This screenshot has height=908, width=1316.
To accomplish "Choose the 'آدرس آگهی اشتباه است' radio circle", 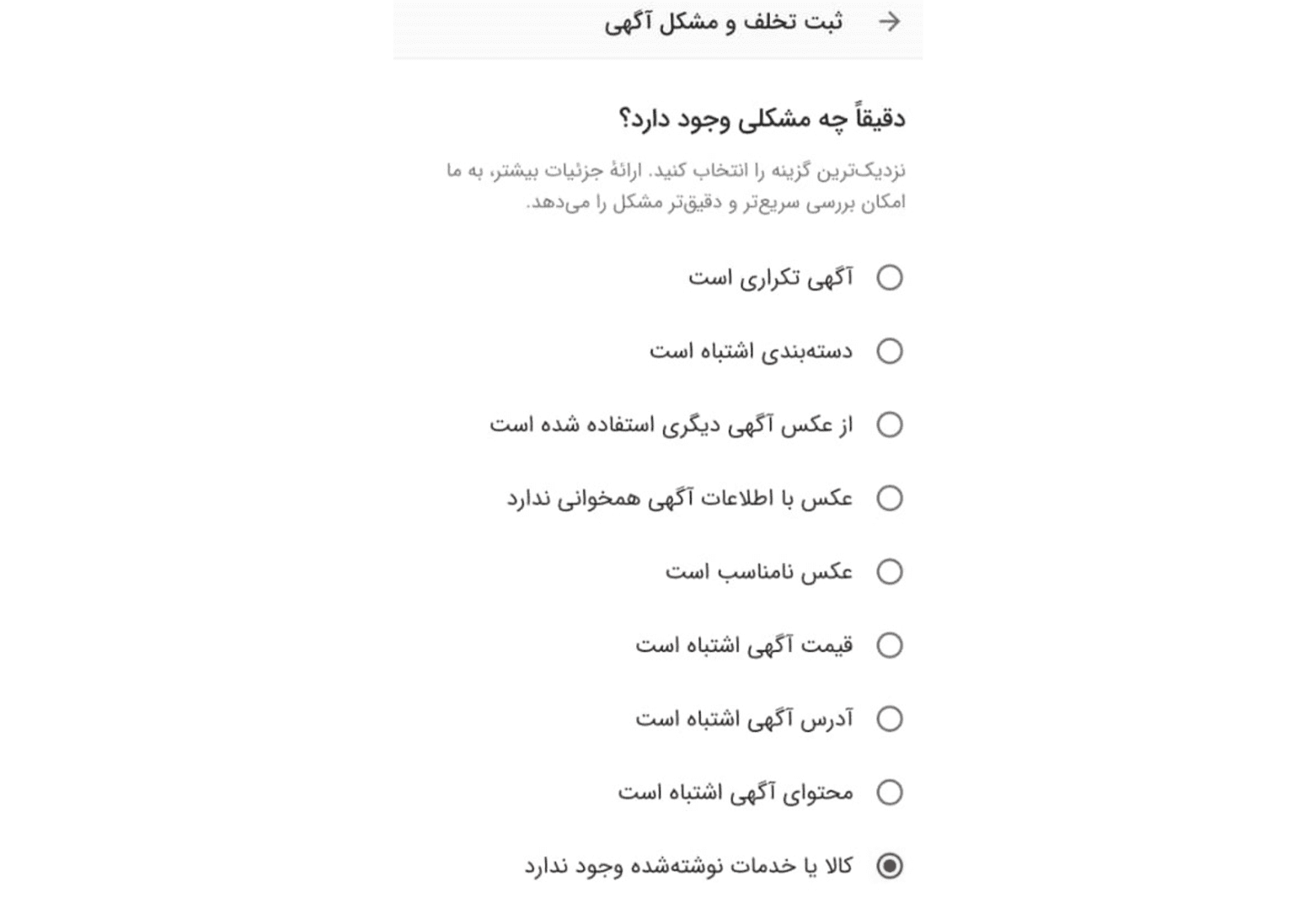I will click(890, 719).
